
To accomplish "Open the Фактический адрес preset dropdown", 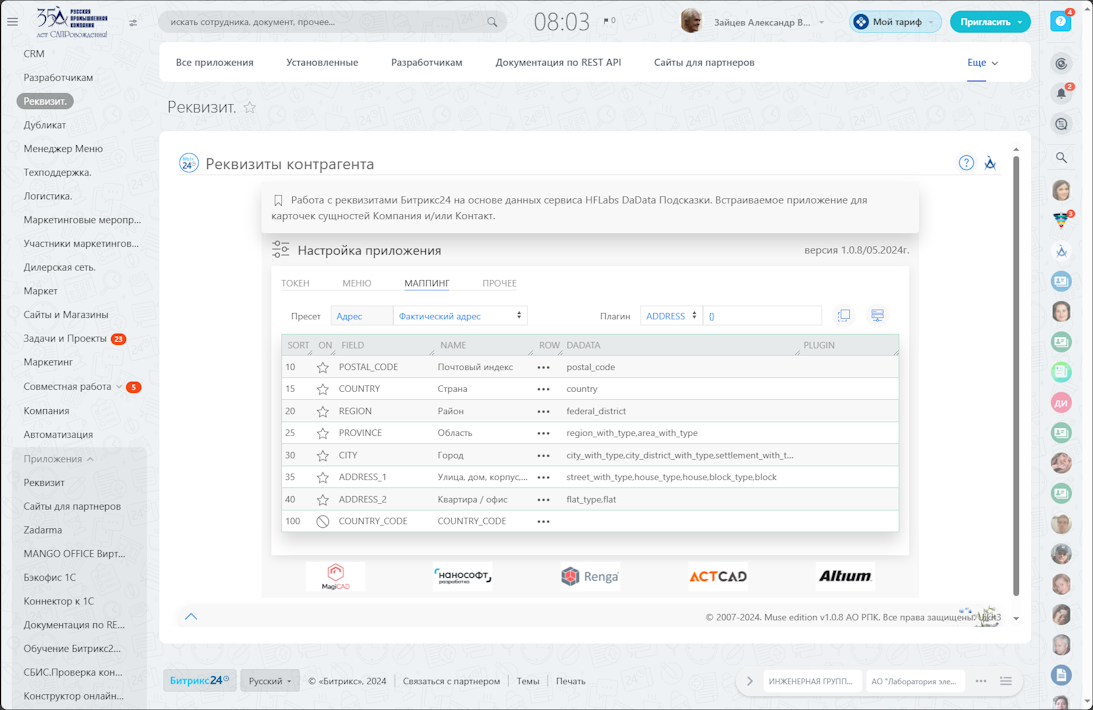I will click(460, 316).
